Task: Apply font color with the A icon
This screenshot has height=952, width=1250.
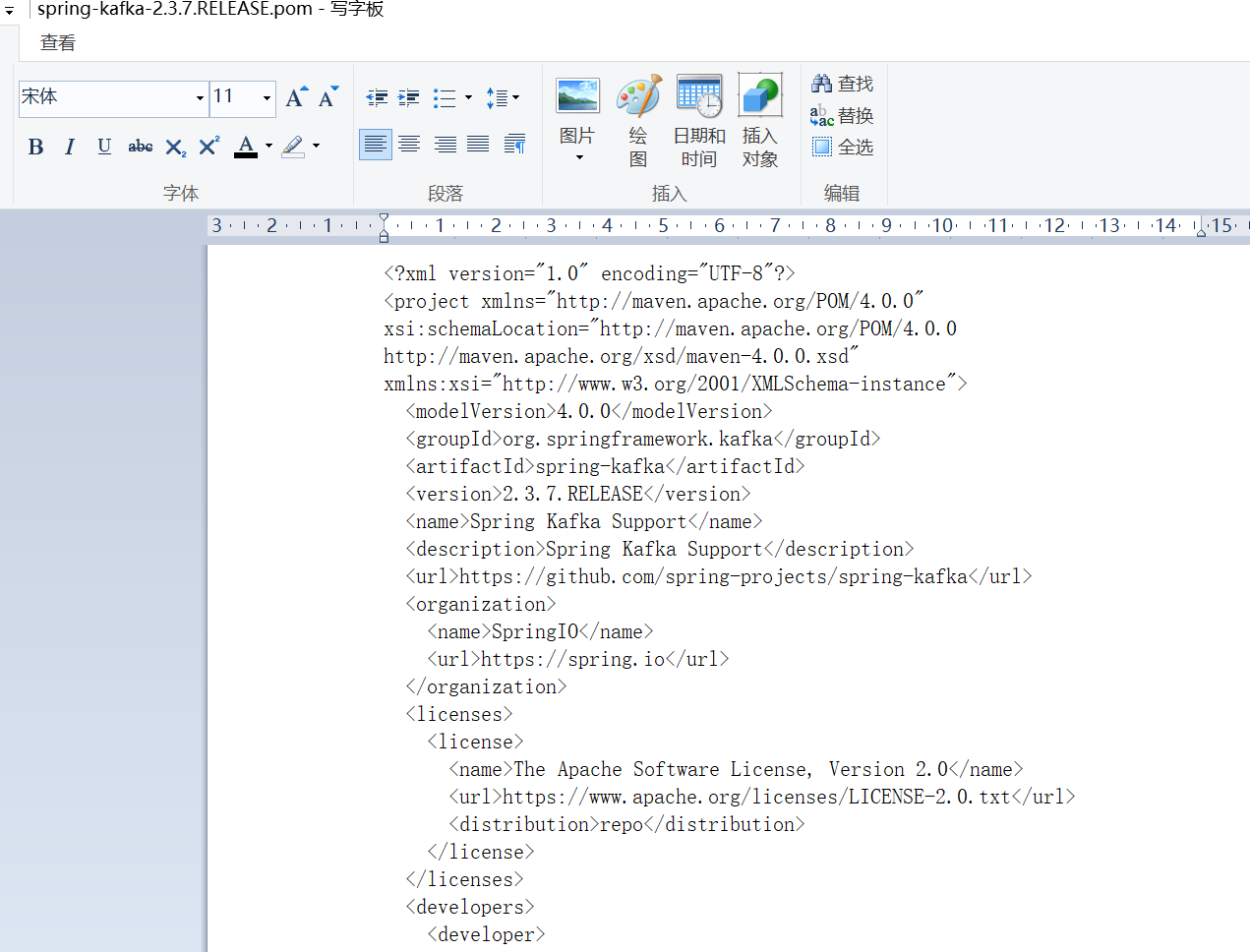Action: coord(246,146)
